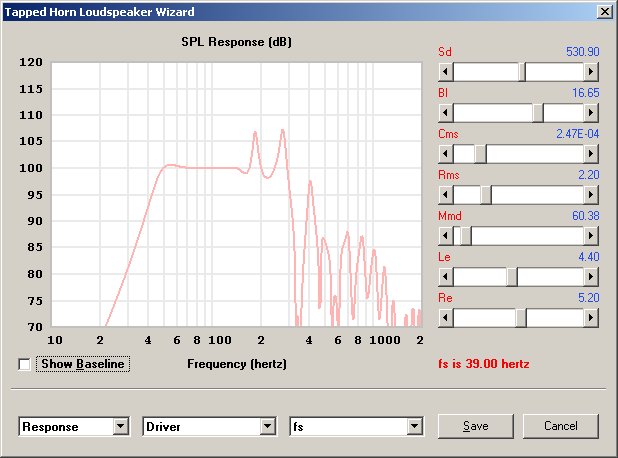618x458 pixels.
Task: Click the Le slider thumb
Action: pyautogui.click(x=512, y=277)
